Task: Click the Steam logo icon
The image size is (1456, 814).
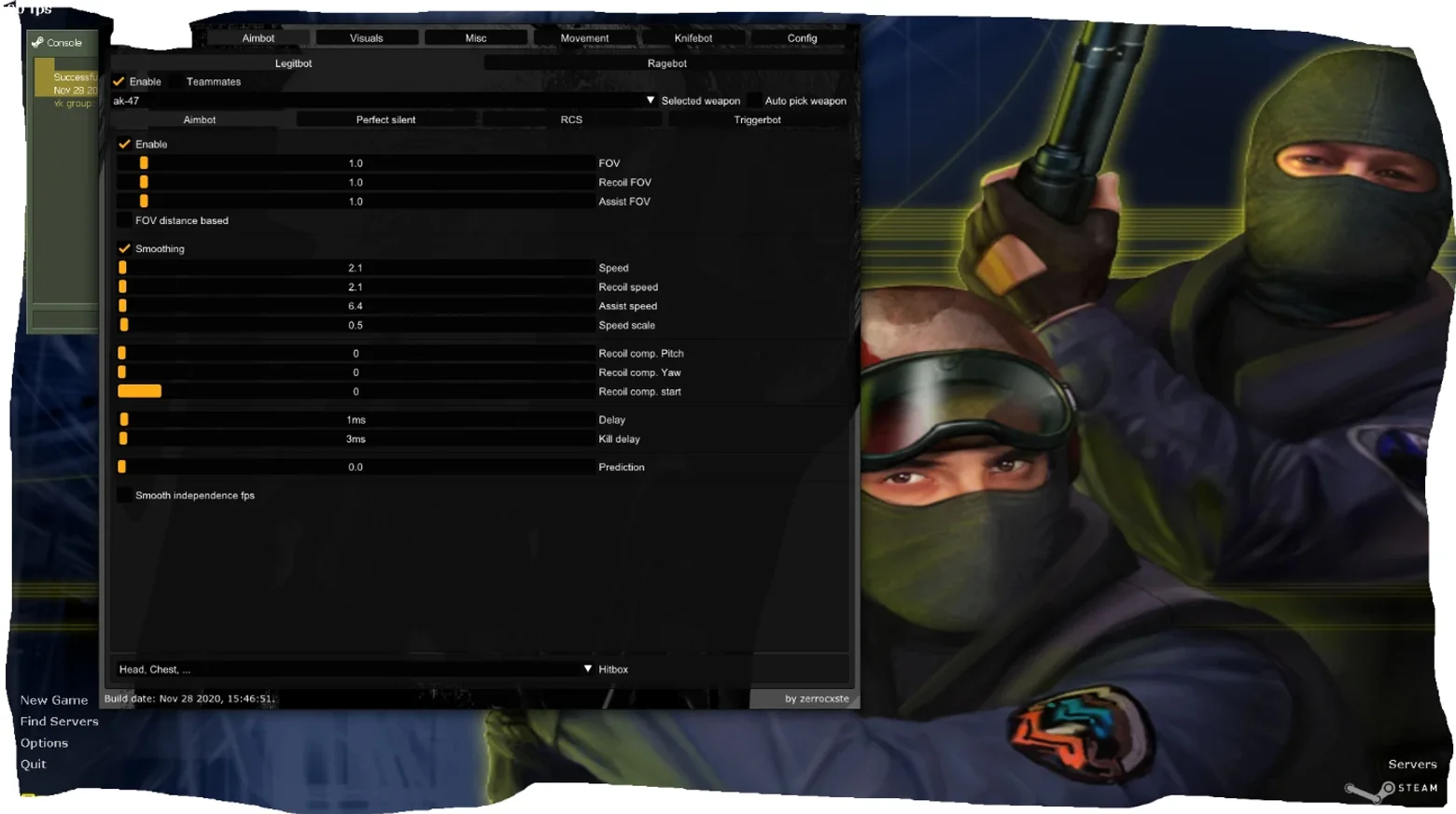Action: 1369,791
